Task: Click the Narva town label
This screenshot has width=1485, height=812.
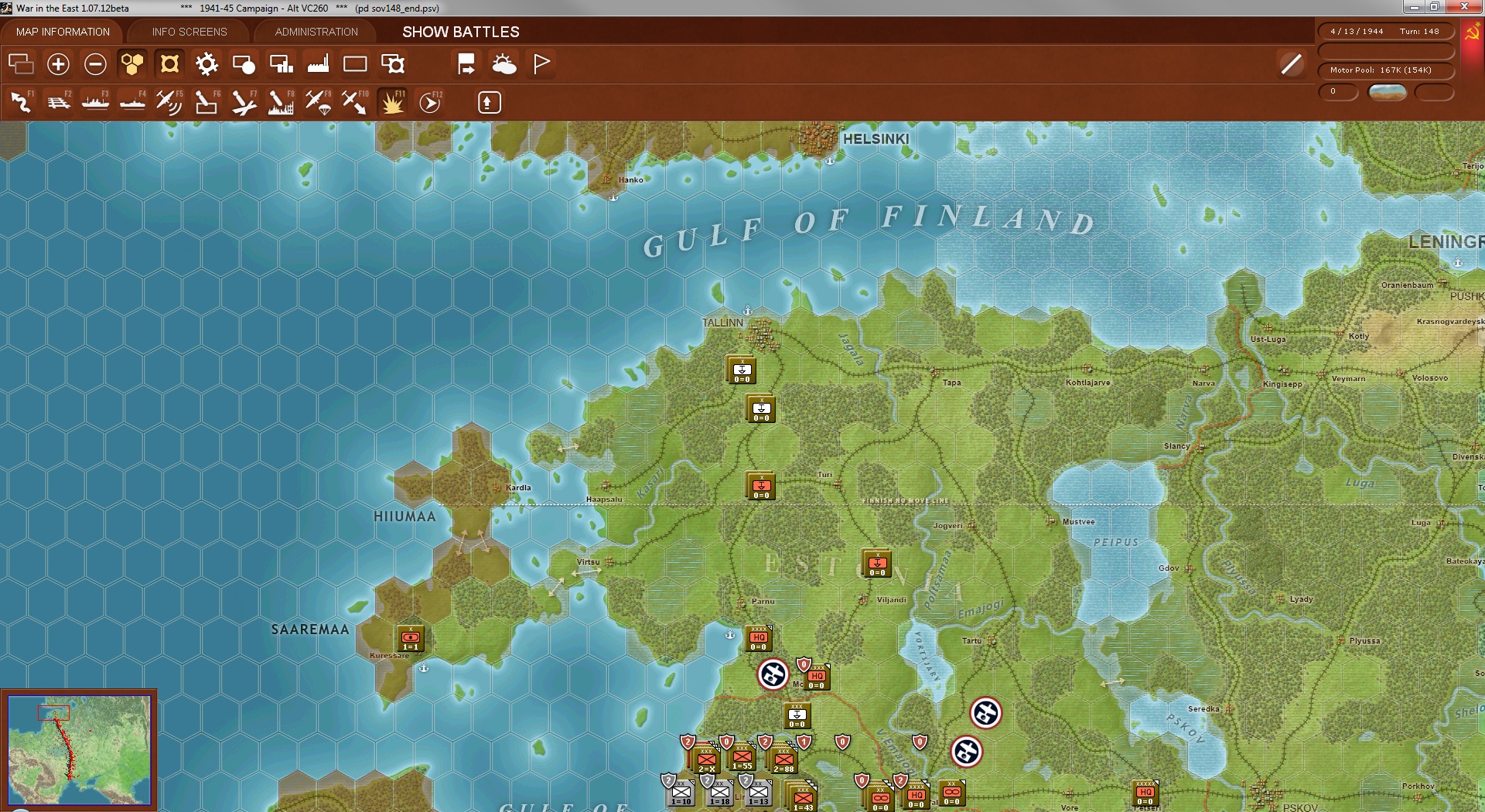Action: click(x=1203, y=384)
